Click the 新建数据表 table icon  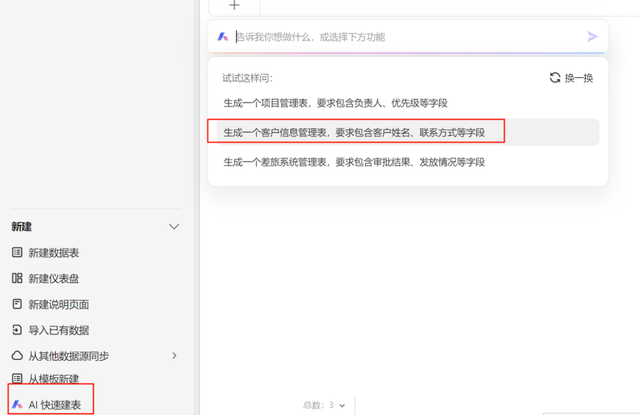[x=17, y=252]
